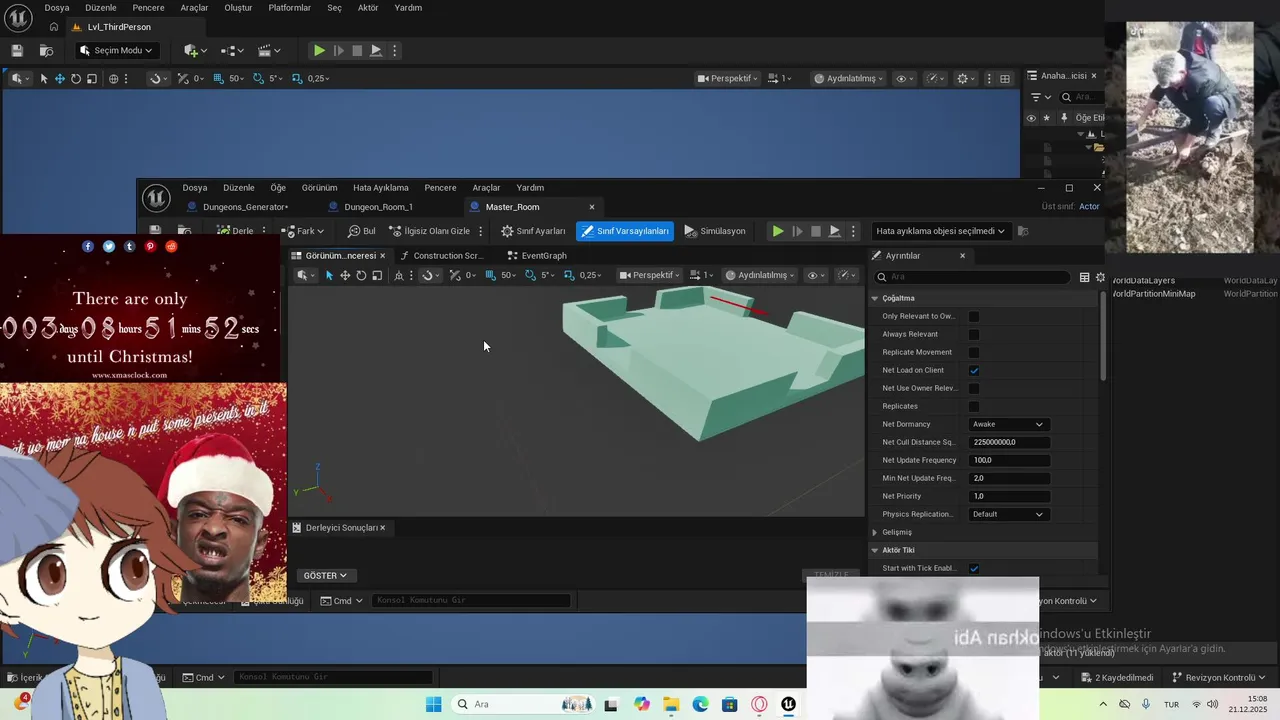Click the save icon in the main editor toolbar
This screenshot has width=1280, height=720.
[x=17, y=50]
